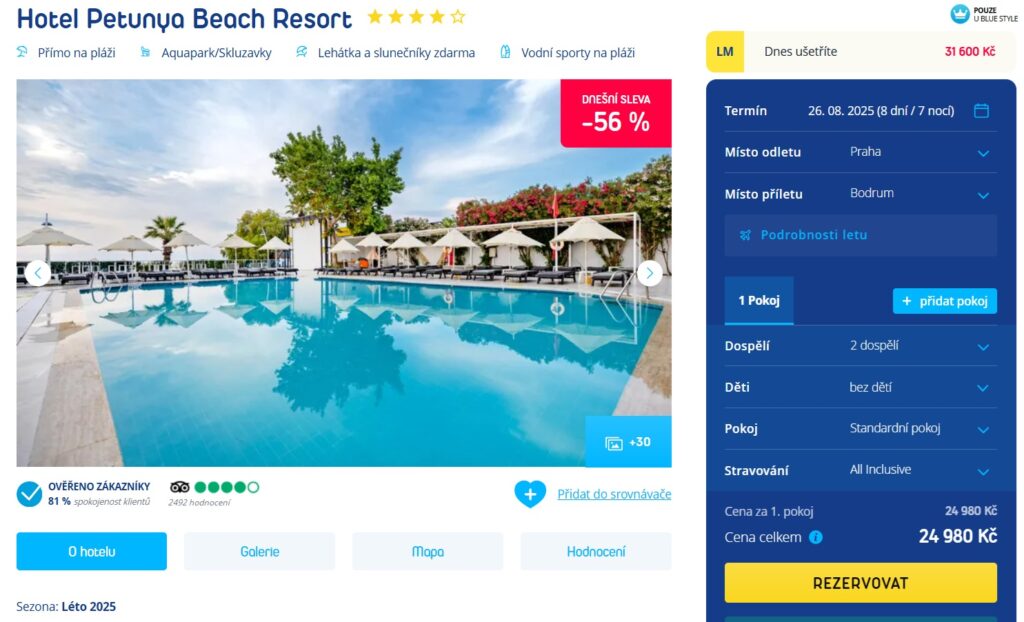1024x622 pixels.
Task: Go to the previous gallery photo arrow
Action: click(x=38, y=273)
